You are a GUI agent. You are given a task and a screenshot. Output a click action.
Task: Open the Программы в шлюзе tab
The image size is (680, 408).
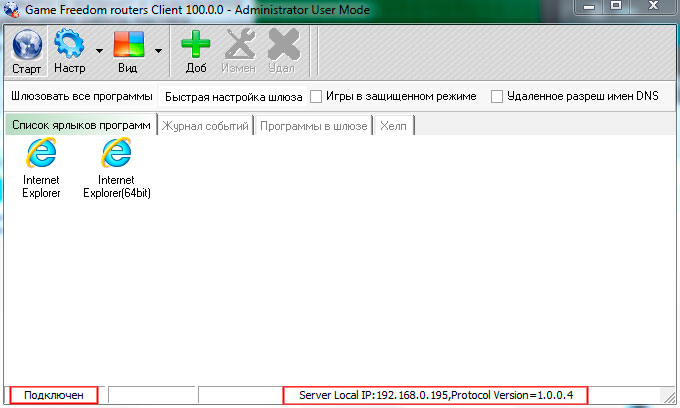[314, 126]
